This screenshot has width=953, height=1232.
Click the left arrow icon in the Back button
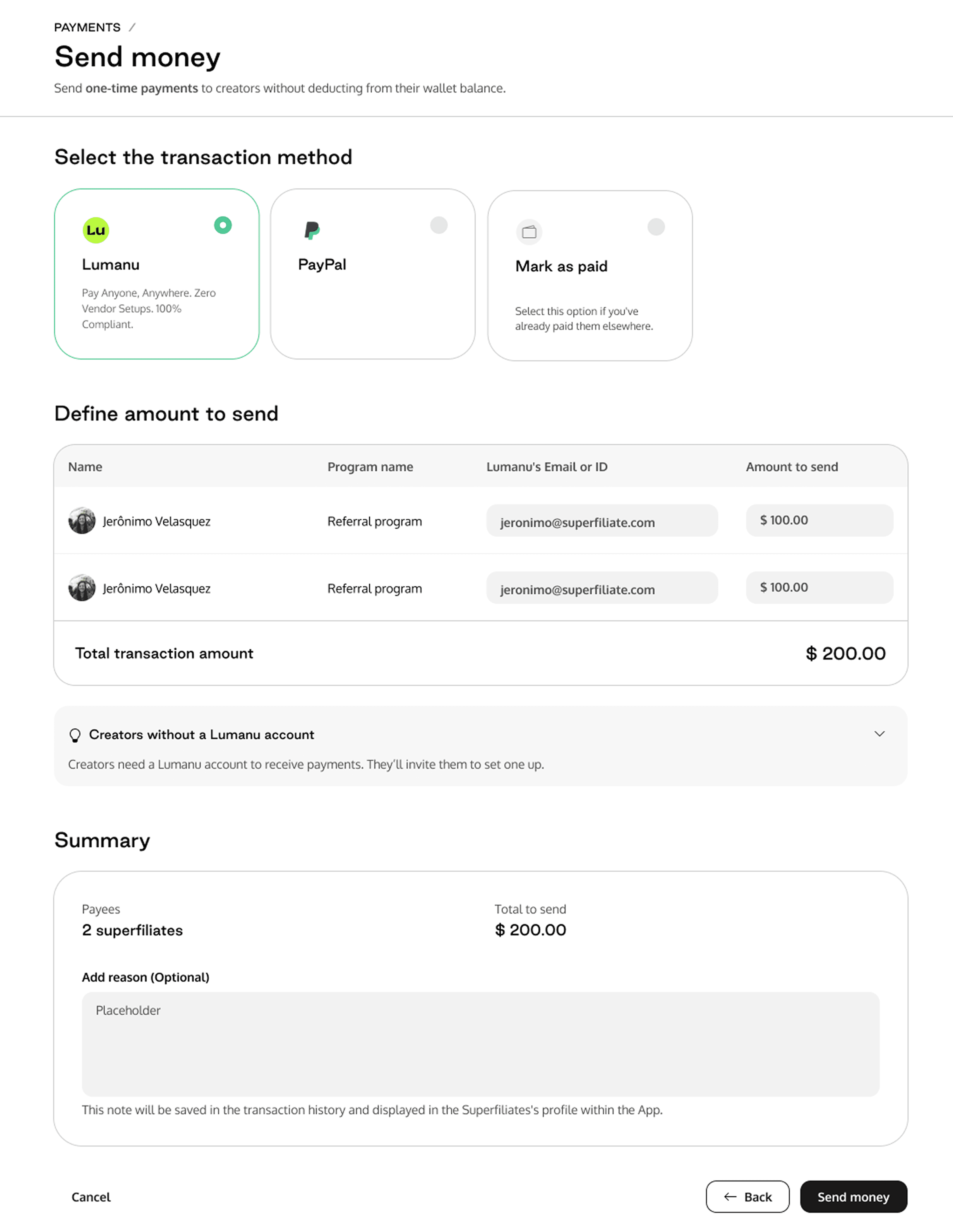[730, 1196]
